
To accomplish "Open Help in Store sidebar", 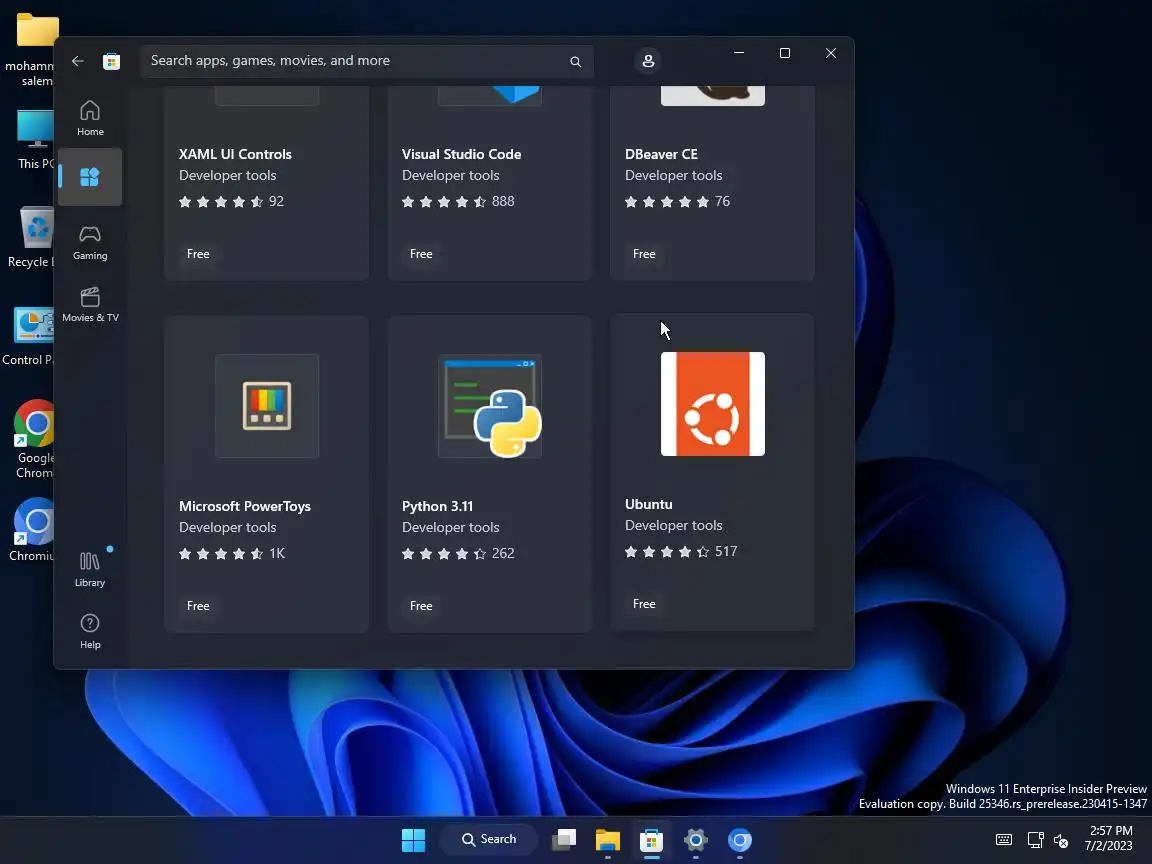I will (90, 631).
